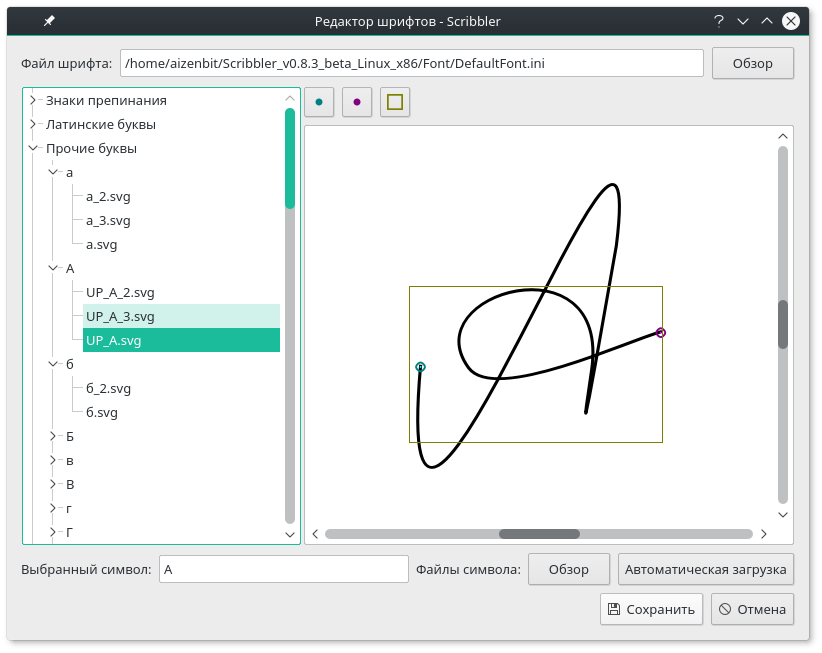The width and height of the screenshot is (822, 653).
Task: Select a_2.svg in the tree
Action: pyautogui.click(x=108, y=197)
